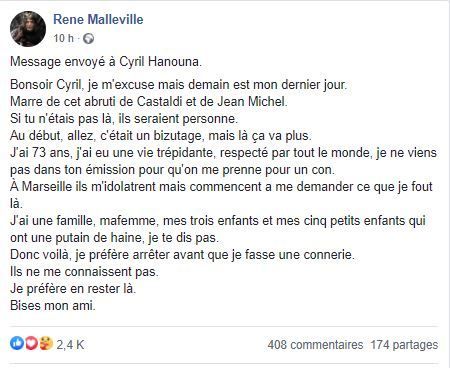This screenshot has width=450, height=368.
Task: Click the line "Message envoyé à Cyril Hanouna."
Action: (x=106, y=62)
